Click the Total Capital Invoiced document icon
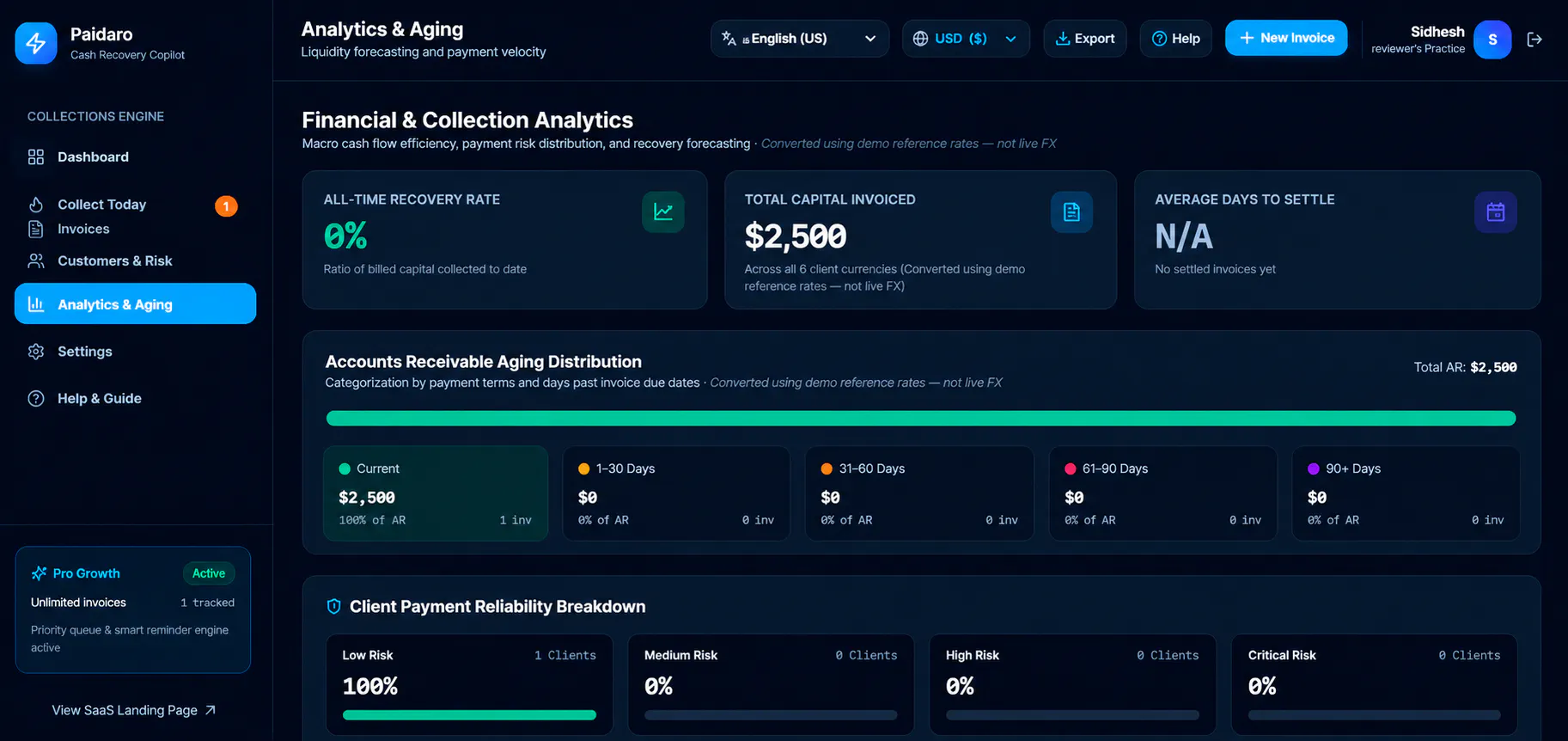The image size is (1568, 741). point(1071,211)
